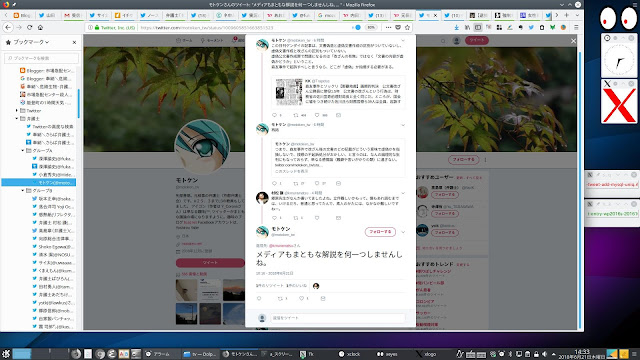Close the tweet overlay with X
This screenshot has height=360, width=640.
coord(573,41)
